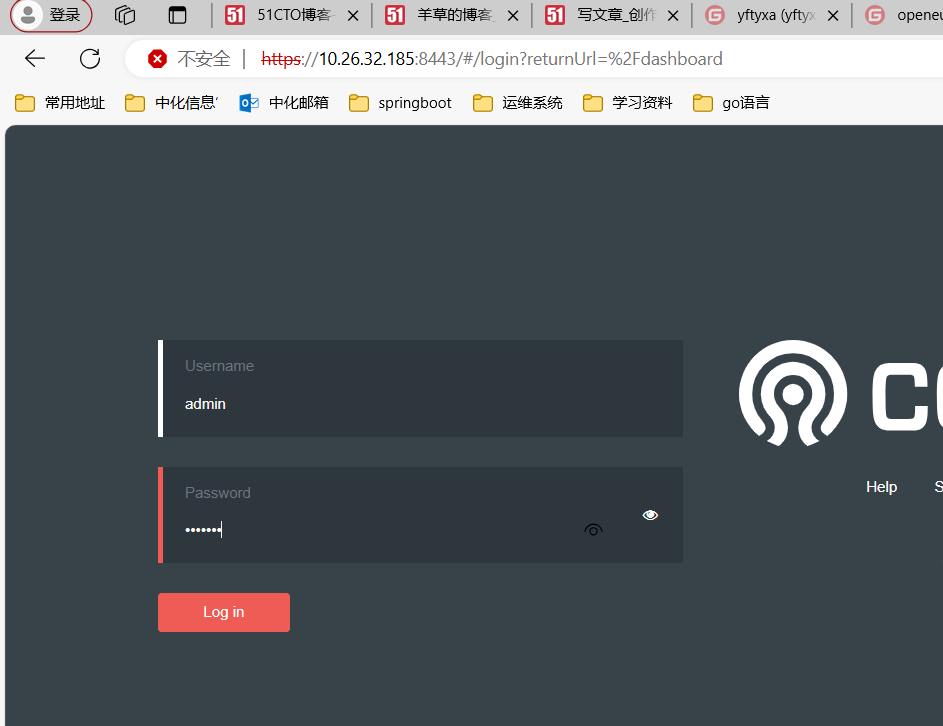Viewport: 943px width, 726px height.
Task: Close the yftyxa tab
Action: point(833,16)
